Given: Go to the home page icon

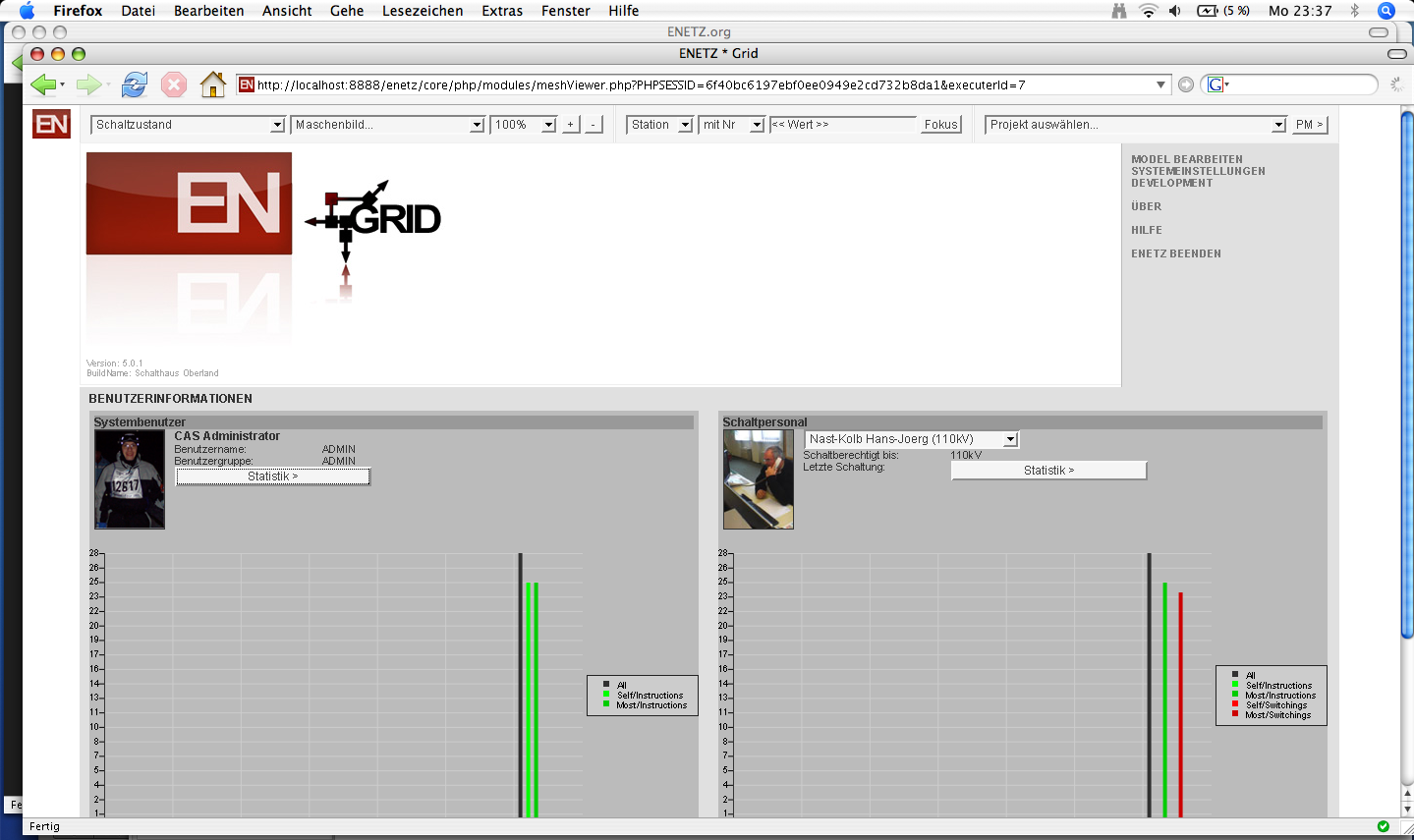Looking at the screenshot, I should [x=212, y=85].
